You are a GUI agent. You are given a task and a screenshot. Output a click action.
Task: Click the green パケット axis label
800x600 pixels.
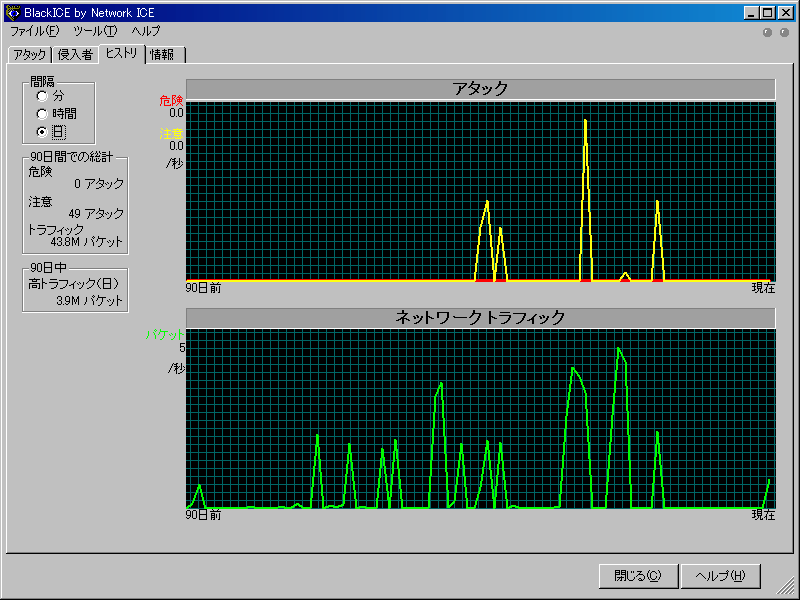165,335
